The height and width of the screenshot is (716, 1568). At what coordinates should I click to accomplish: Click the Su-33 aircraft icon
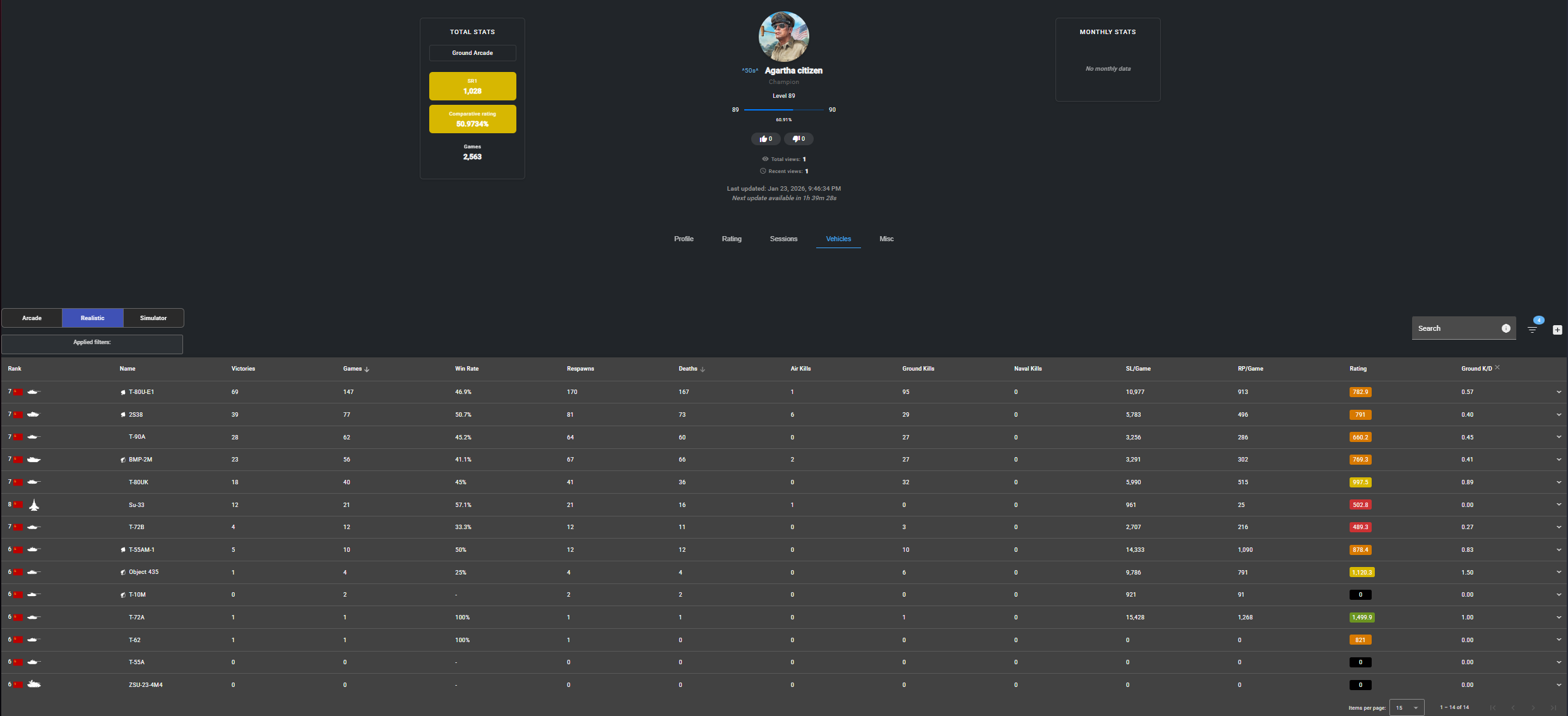click(x=34, y=504)
